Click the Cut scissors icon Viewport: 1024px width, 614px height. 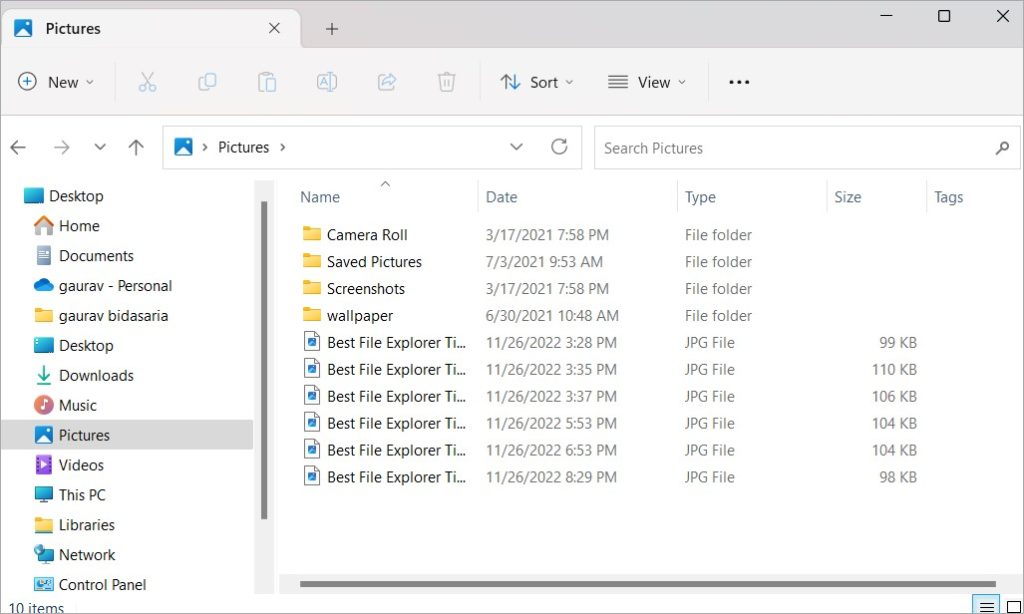point(147,82)
